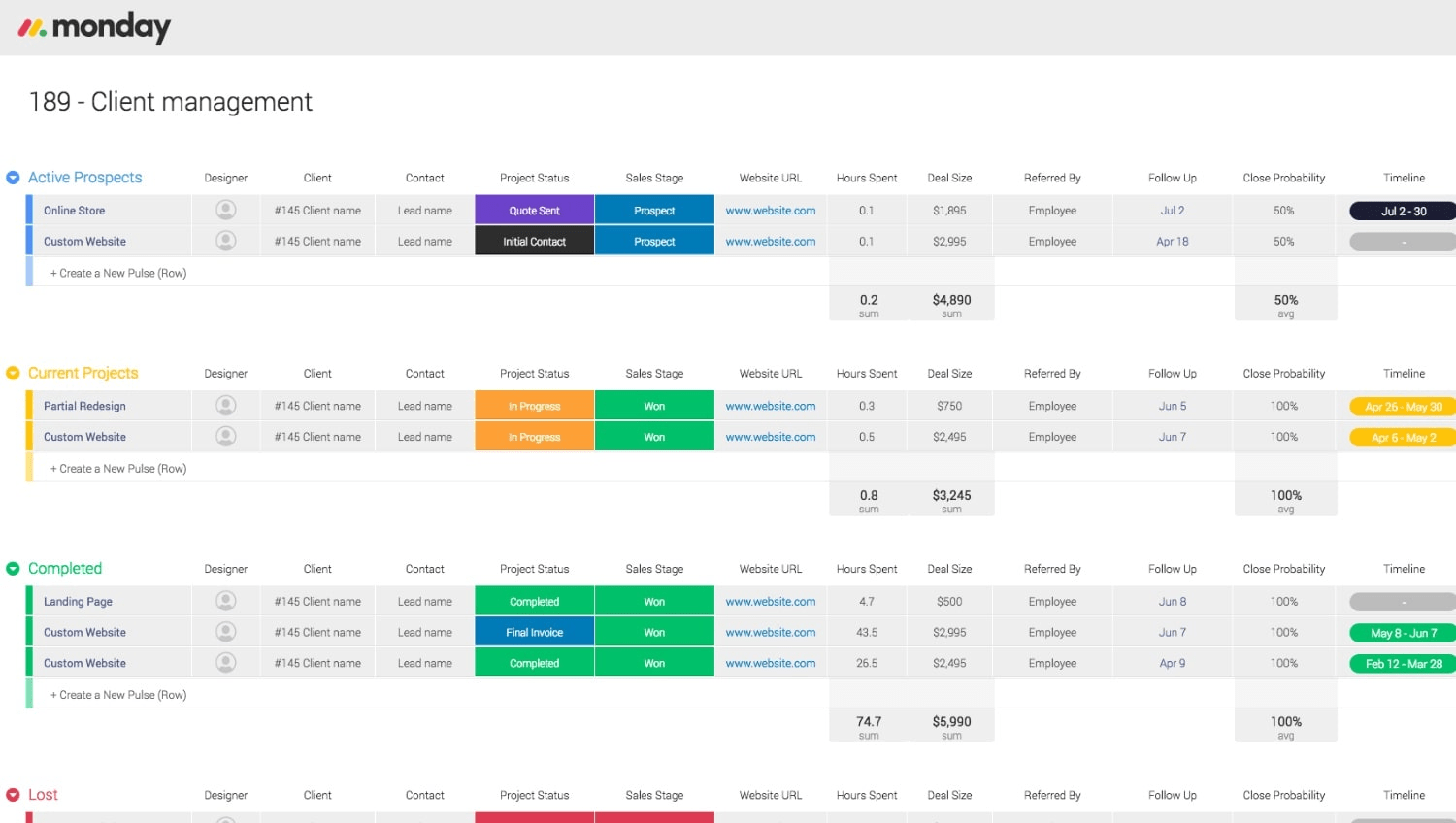The height and width of the screenshot is (823, 1456).
Task: Open designer avatar for Landing Page row
Action: point(226,601)
